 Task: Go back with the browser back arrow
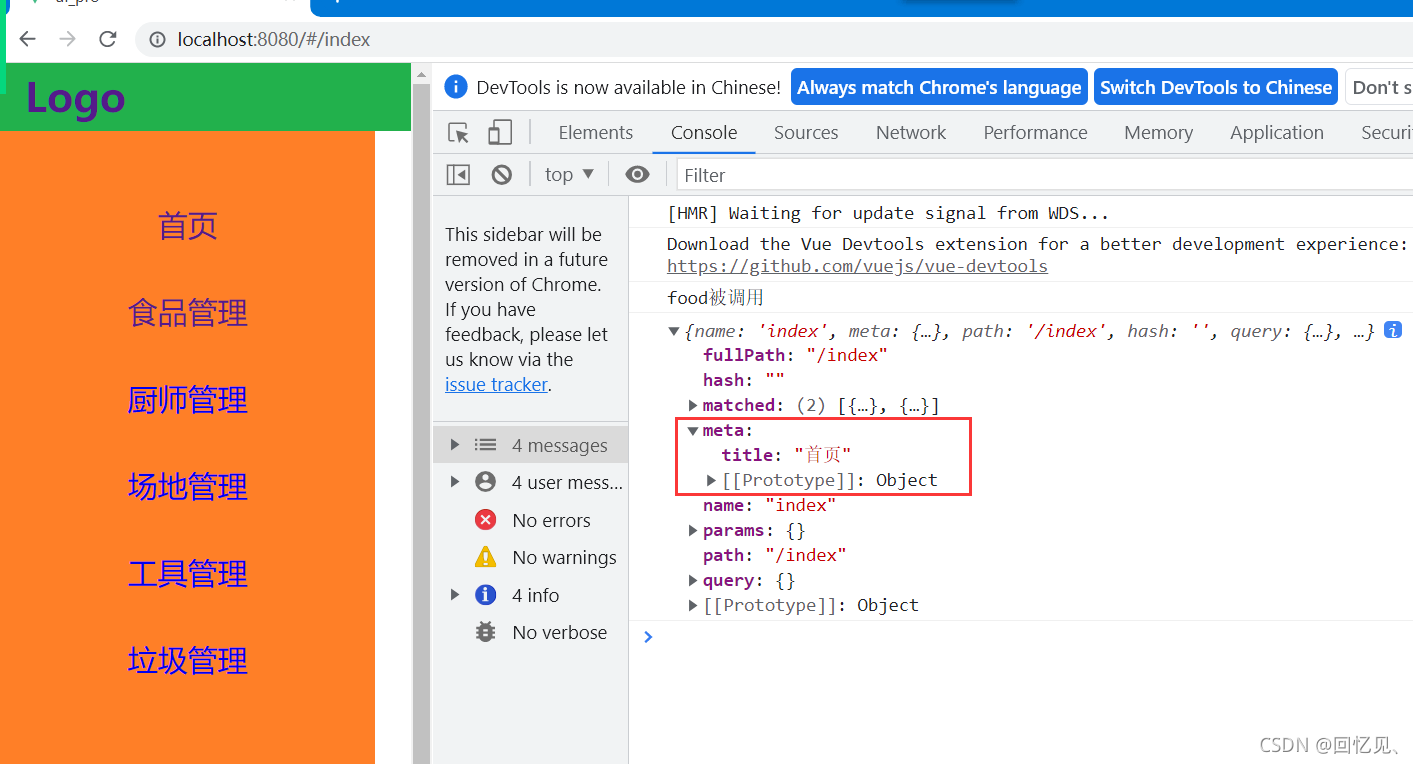[x=27, y=39]
